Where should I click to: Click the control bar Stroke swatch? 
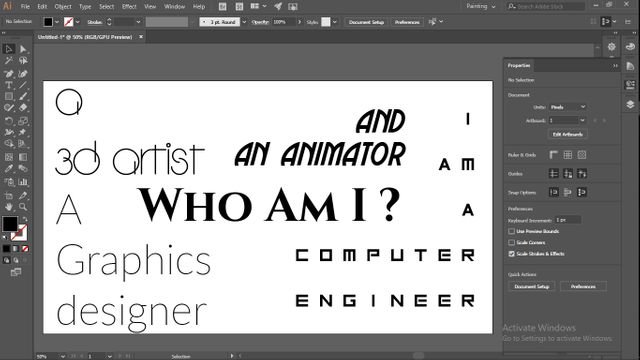pyautogui.click(x=69, y=22)
